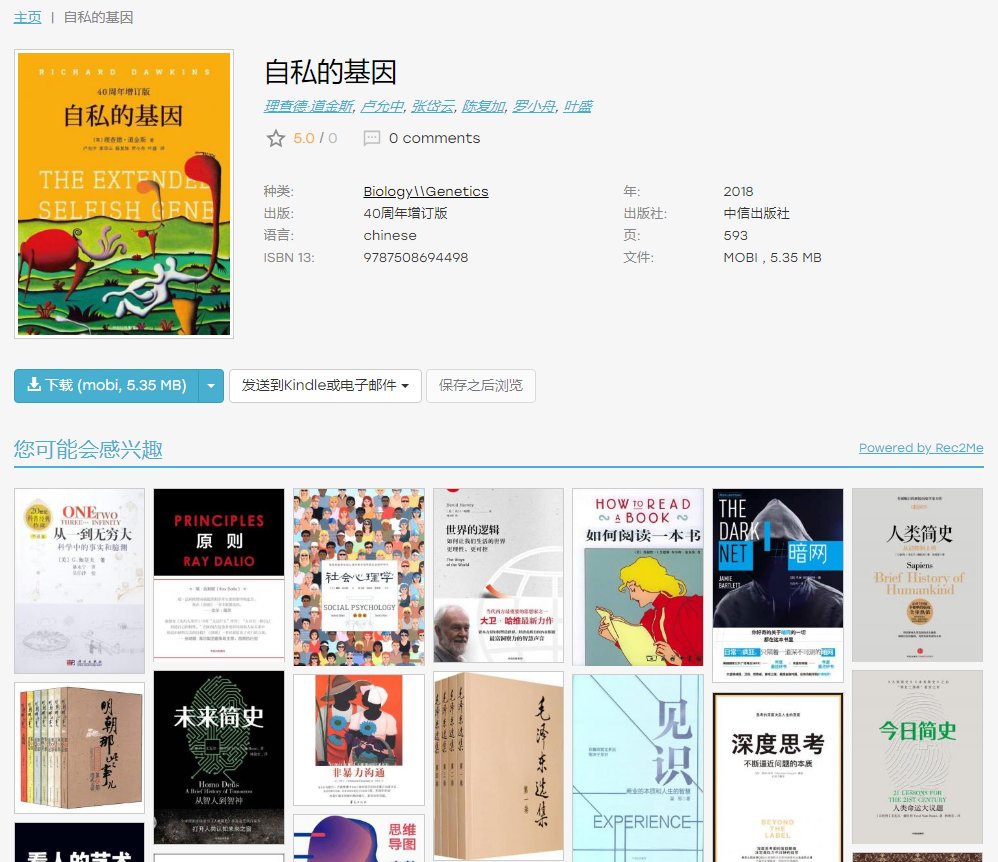Image resolution: width=998 pixels, height=862 pixels.
Task: Open the 毛泽东选集 book thumbnail
Action: (498, 767)
